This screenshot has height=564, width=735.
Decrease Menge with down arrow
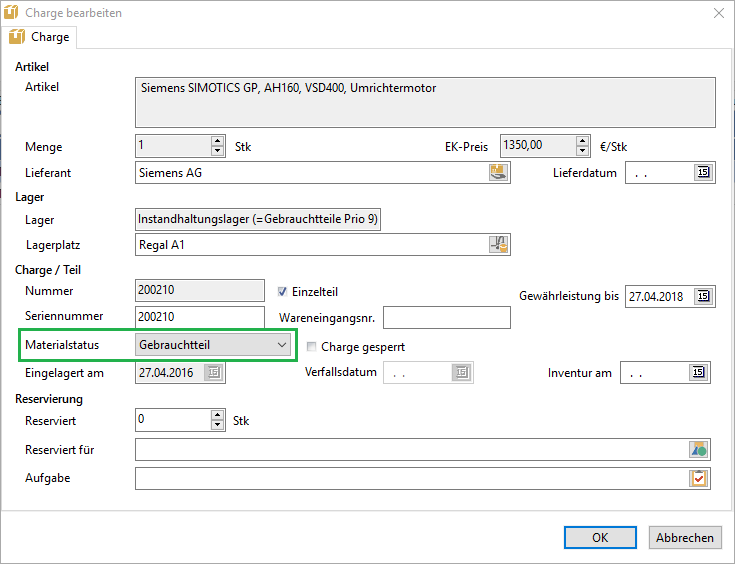coord(217,151)
